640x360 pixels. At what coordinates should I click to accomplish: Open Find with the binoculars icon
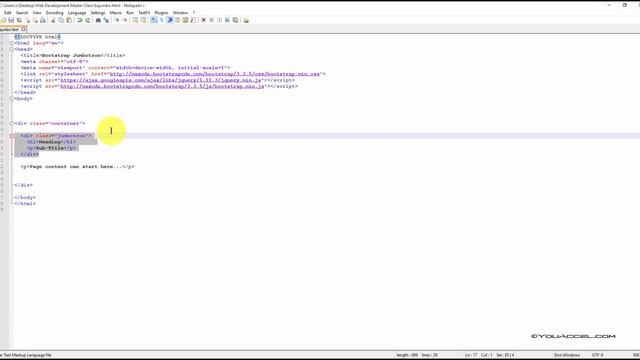(98, 20)
